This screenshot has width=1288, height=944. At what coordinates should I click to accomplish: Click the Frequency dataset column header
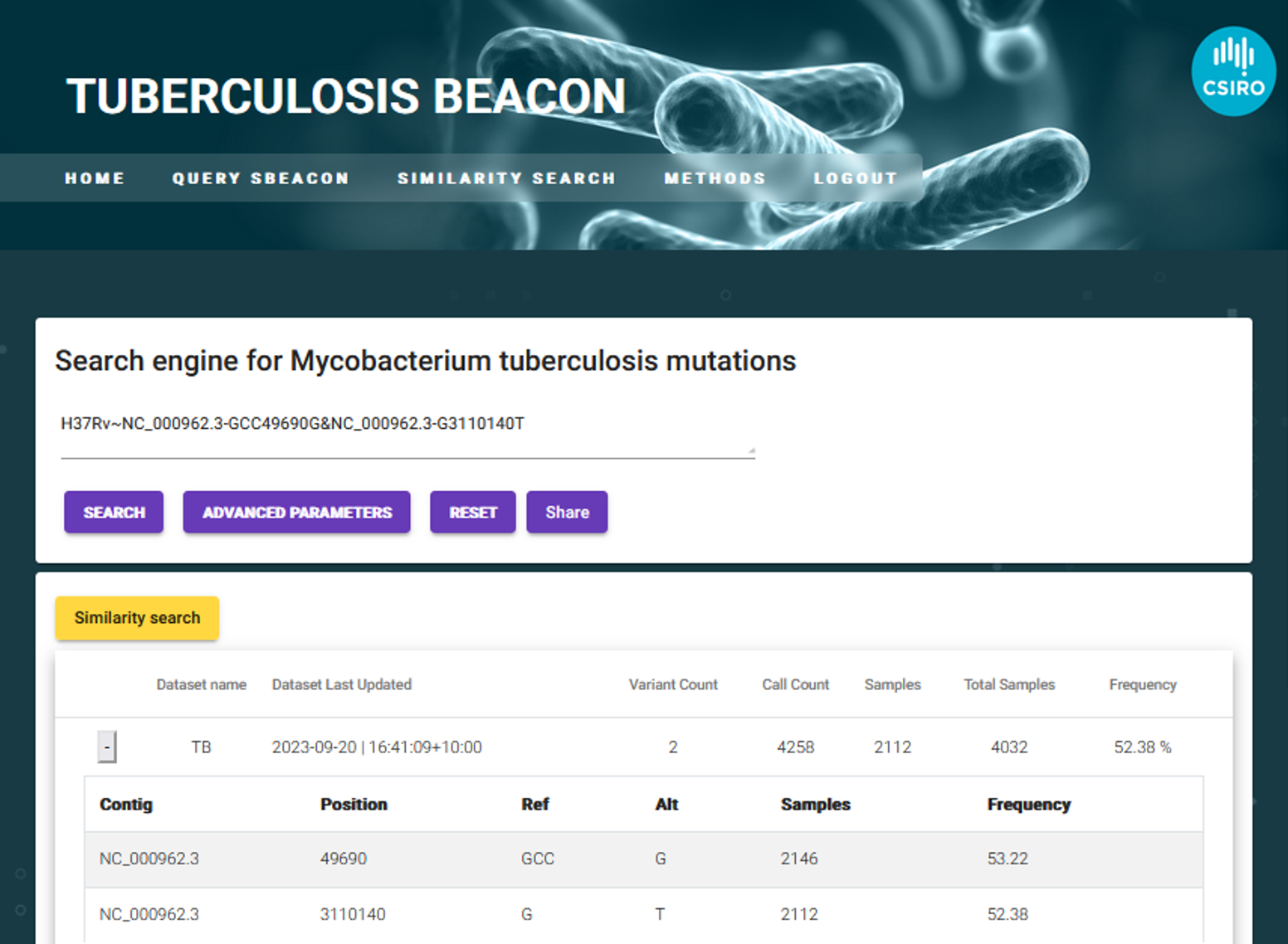pyautogui.click(x=1143, y=684)
